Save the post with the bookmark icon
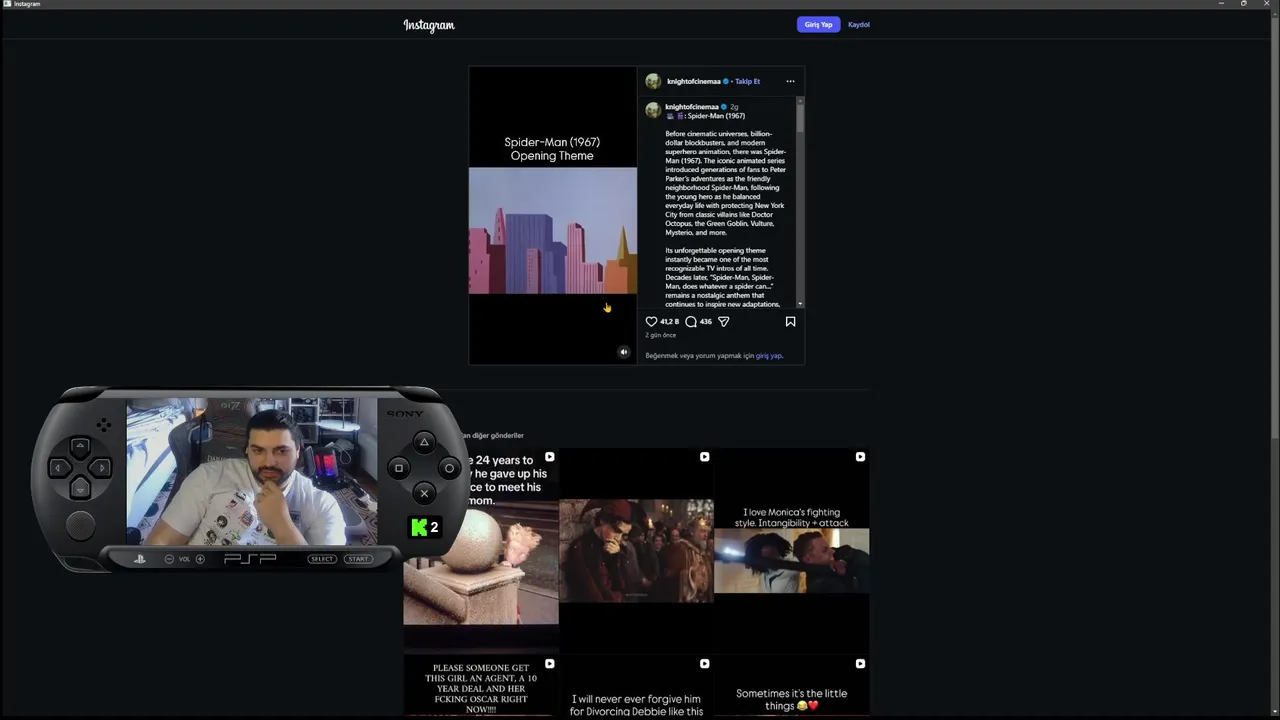Viewport: 1280px width, 720px height. [790, 321]
